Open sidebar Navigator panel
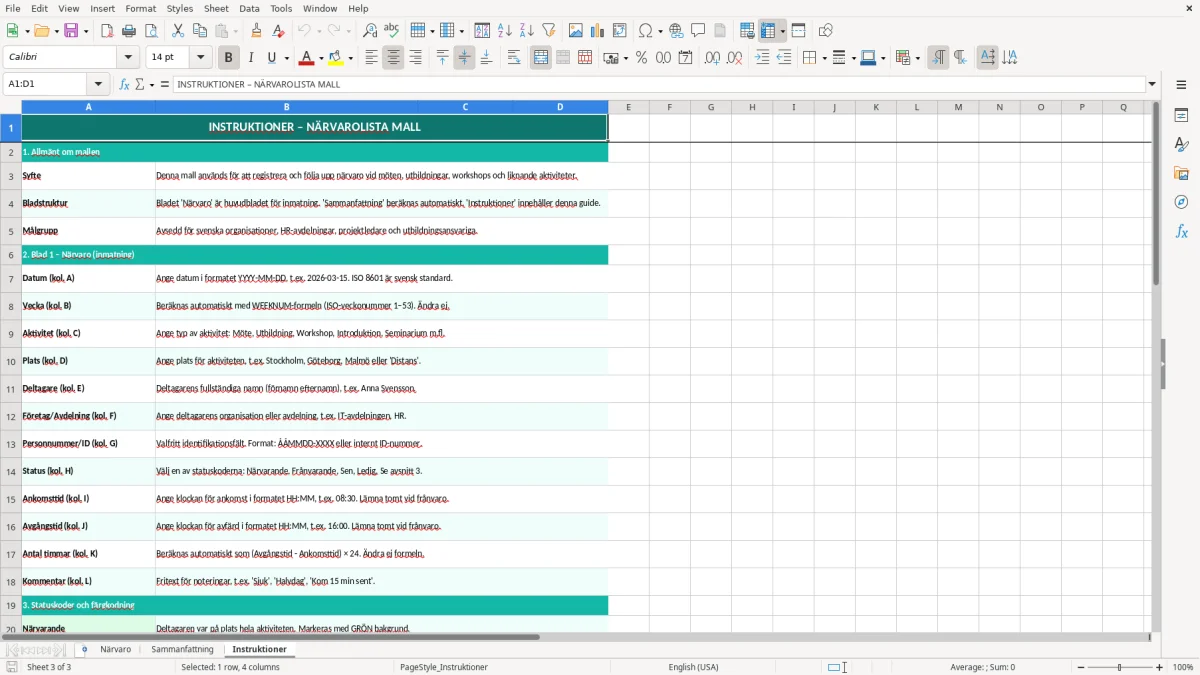 point(1181,202)
